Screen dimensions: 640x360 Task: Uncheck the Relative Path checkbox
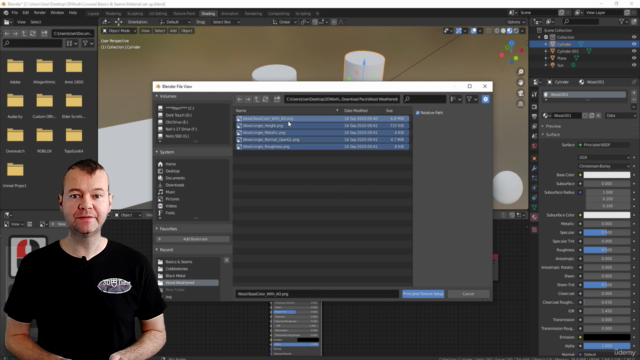click(418, 113)
